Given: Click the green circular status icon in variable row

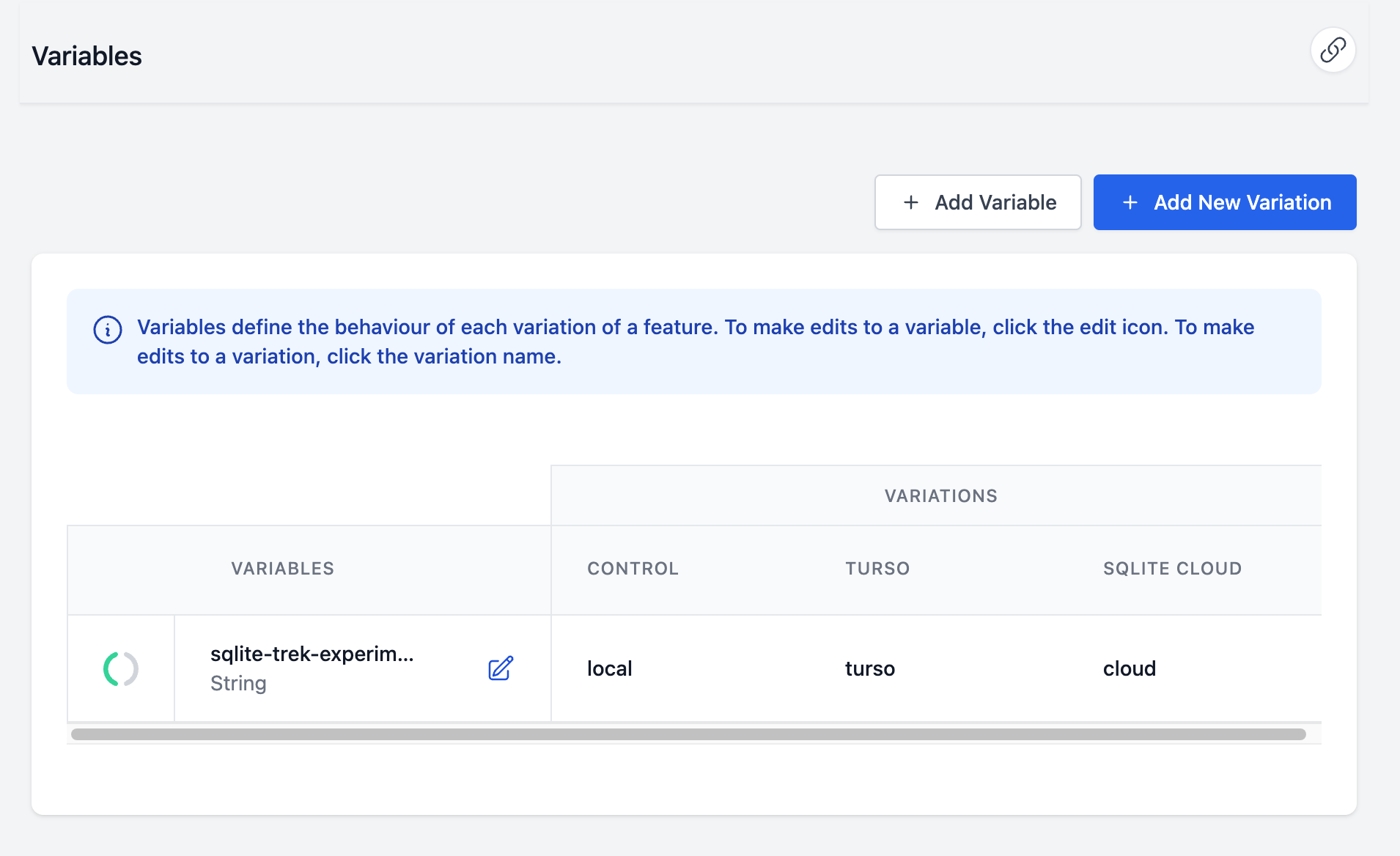Looking at the screenshot, I should pos(121,668).
